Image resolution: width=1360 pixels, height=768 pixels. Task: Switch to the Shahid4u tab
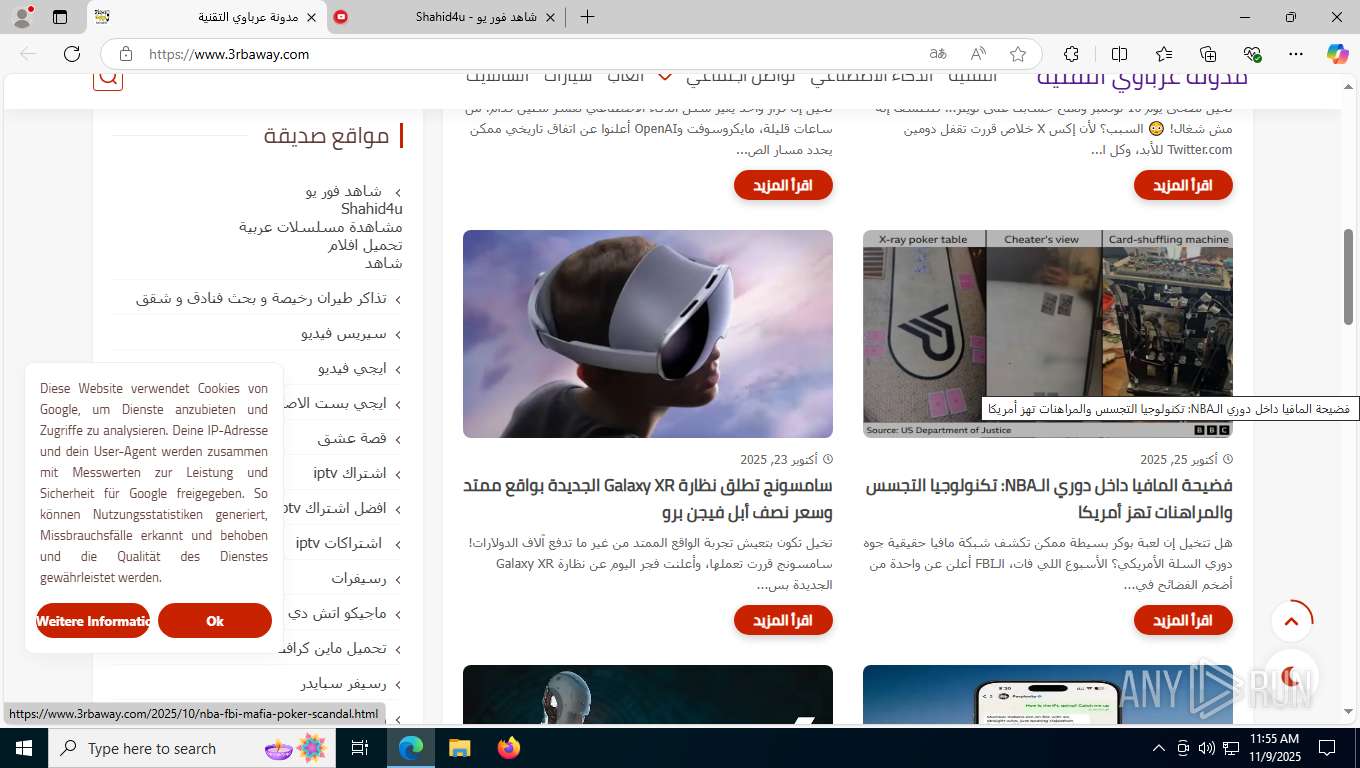(x=447, y=17)
